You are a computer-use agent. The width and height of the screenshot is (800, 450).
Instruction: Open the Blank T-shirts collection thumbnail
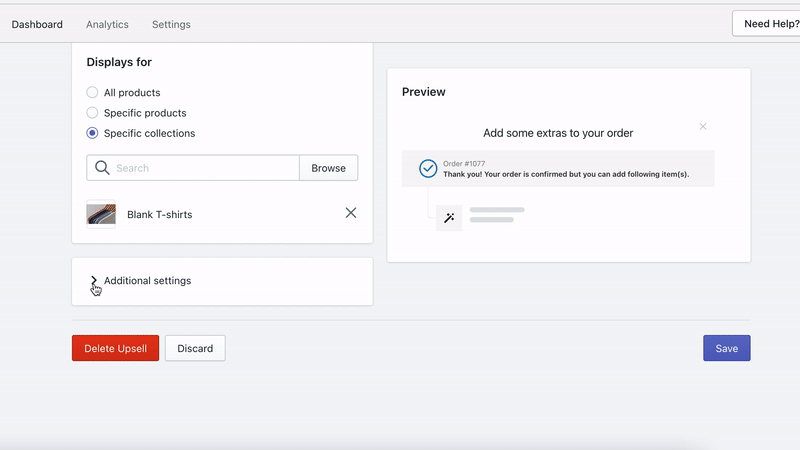pos(101,214)
